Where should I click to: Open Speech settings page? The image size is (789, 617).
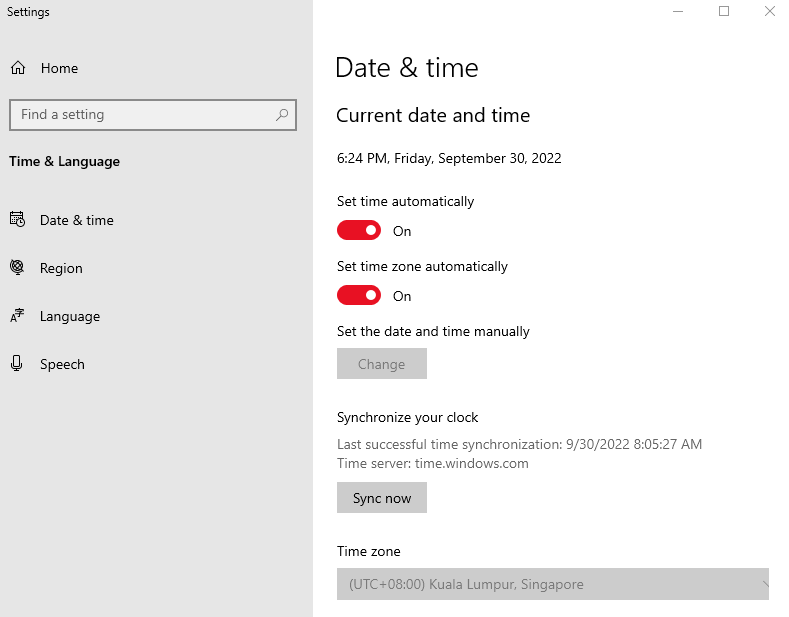62,364
